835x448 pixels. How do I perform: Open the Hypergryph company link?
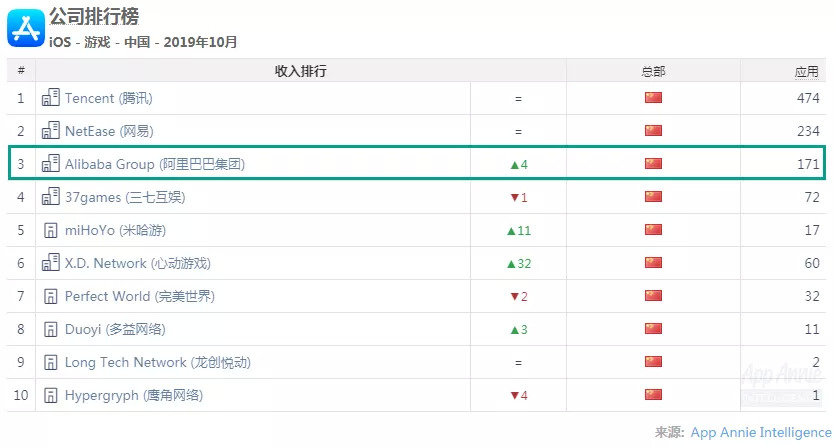[x=133, y=395]
